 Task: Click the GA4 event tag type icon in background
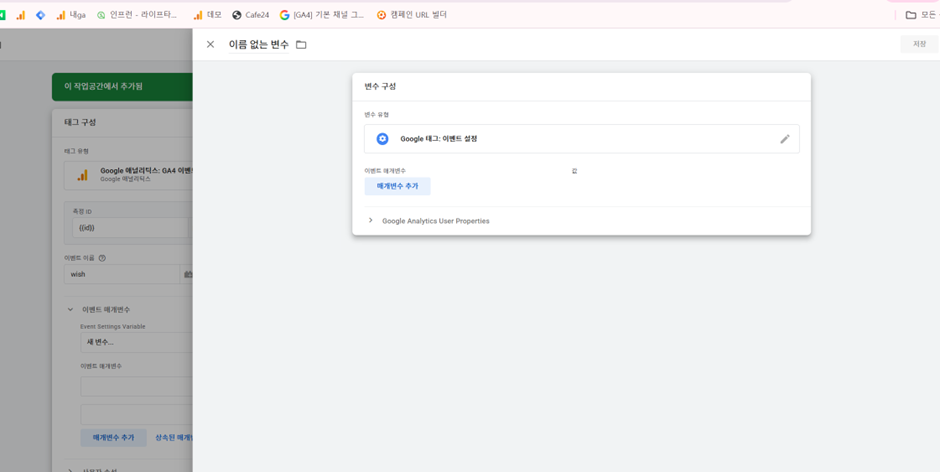pyautogui.click(x=83, y=175)
